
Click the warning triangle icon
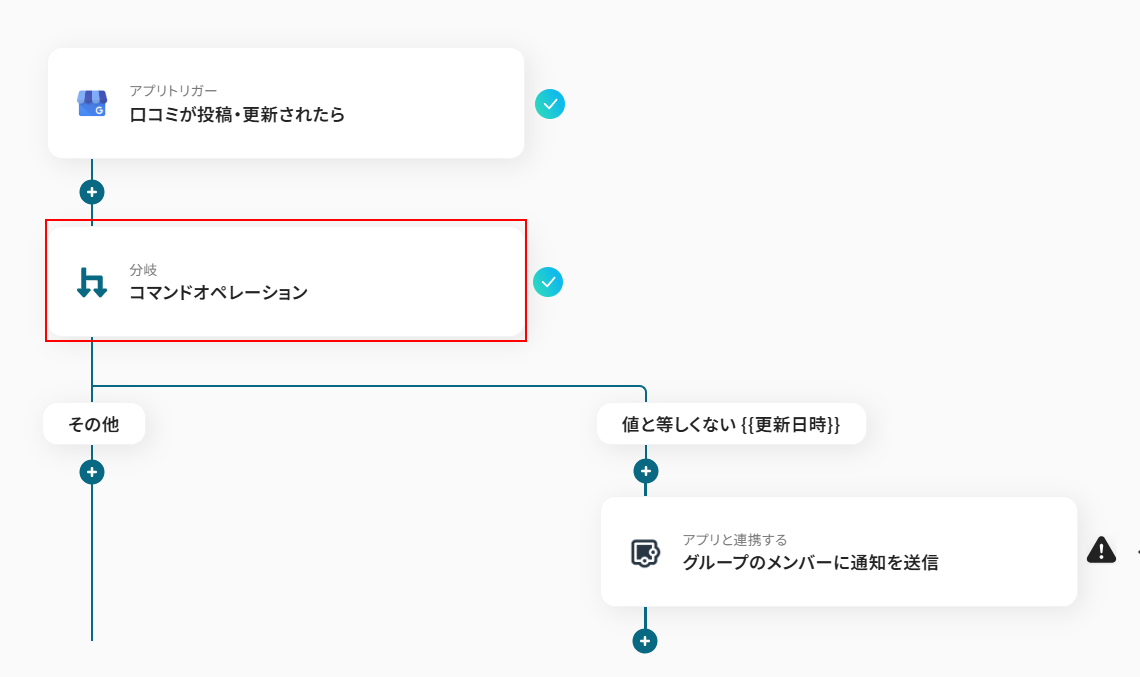(x=1101, y=550)
